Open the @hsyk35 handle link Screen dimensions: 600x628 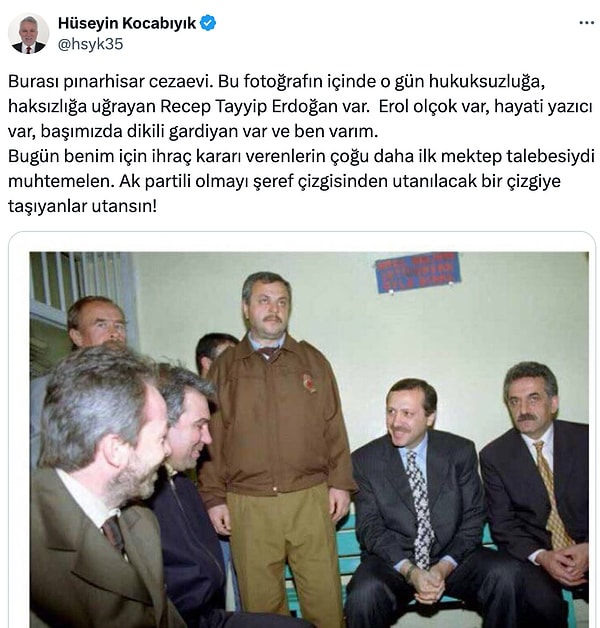click(91, 44)
